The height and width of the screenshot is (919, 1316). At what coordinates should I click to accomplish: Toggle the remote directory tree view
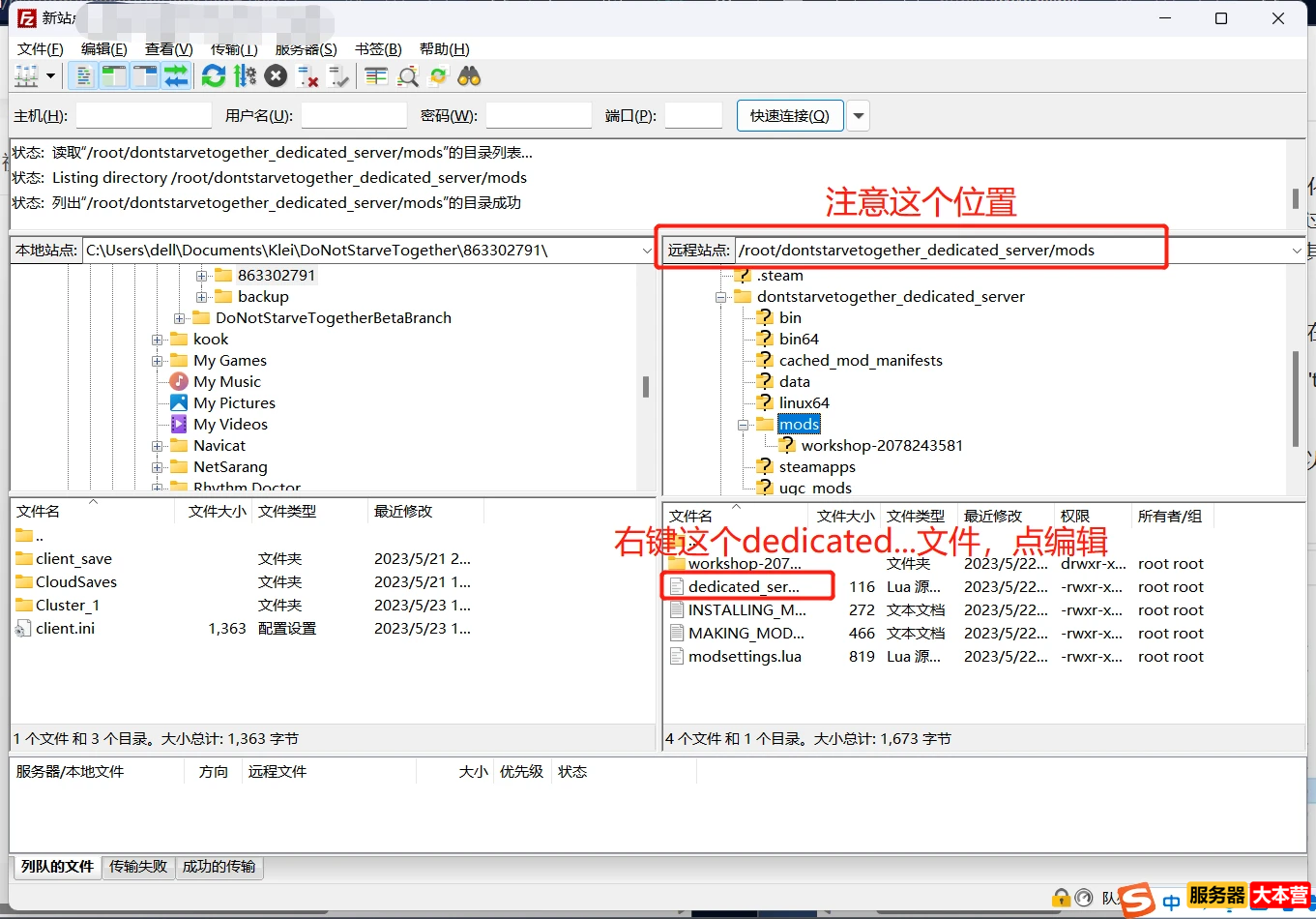pos(145,75)
